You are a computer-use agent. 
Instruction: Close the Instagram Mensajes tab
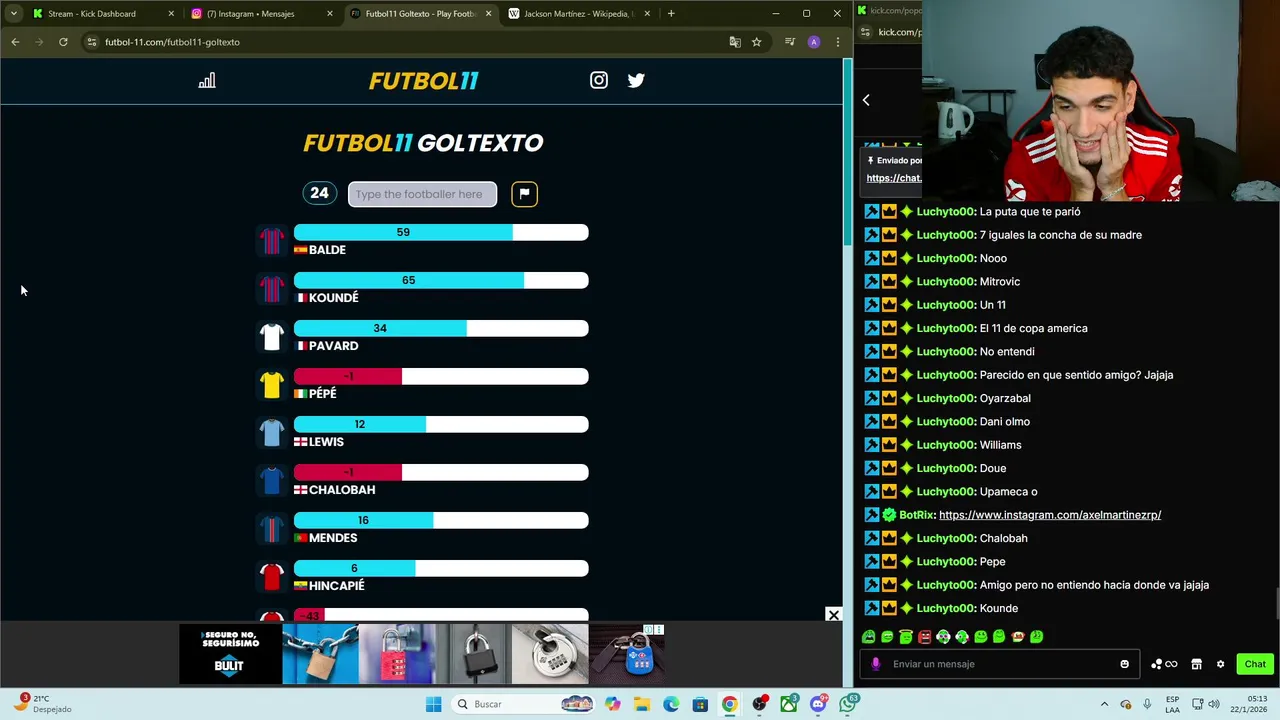tap(330, 14)
